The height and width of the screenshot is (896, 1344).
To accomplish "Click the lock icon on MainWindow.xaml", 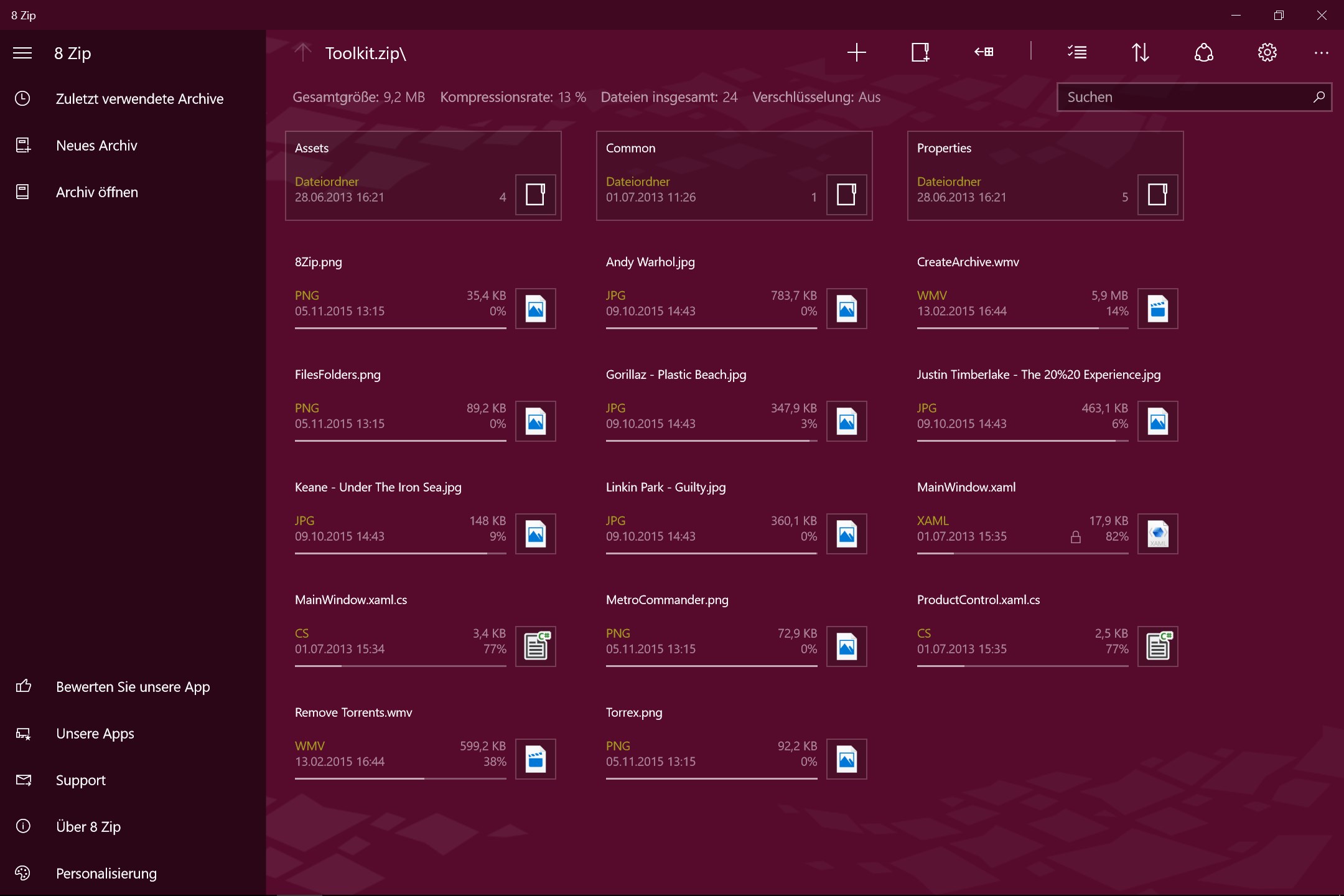I will pyautogui.click(x=1077, y=536).
